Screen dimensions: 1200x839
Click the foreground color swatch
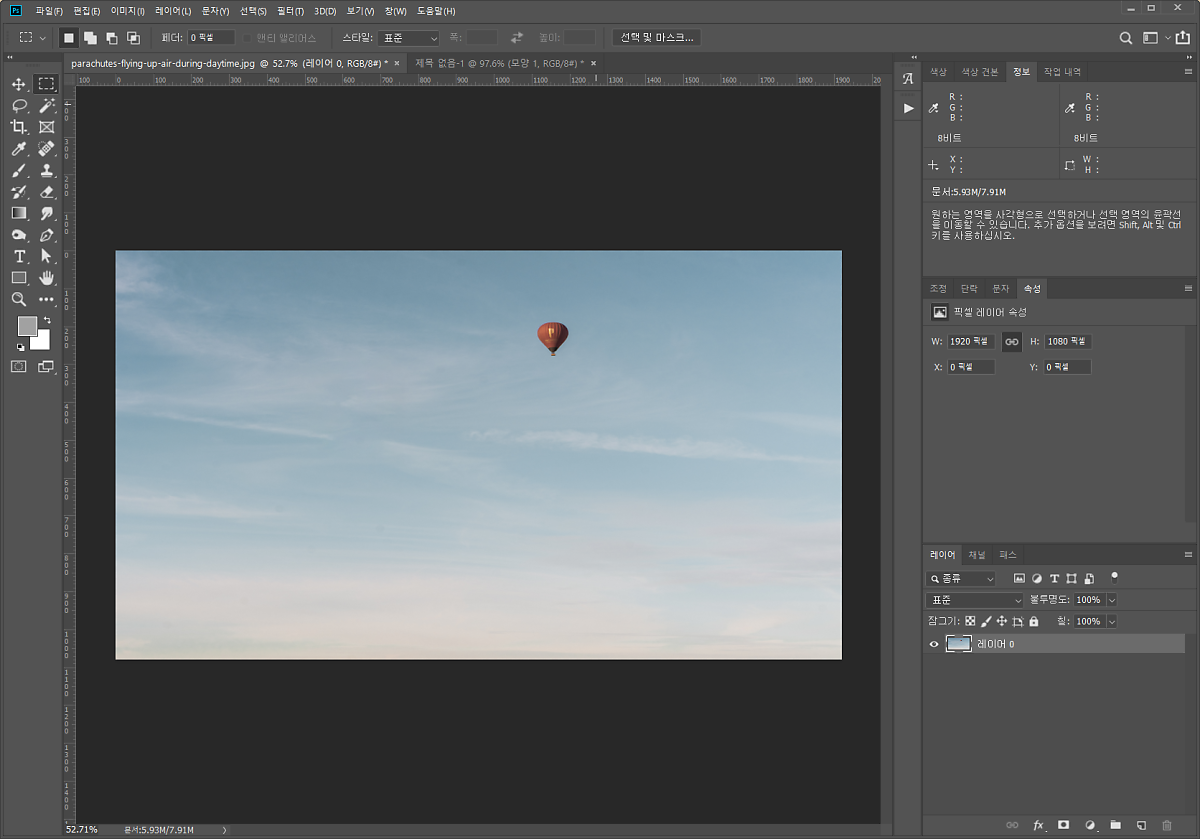[27, 326]
